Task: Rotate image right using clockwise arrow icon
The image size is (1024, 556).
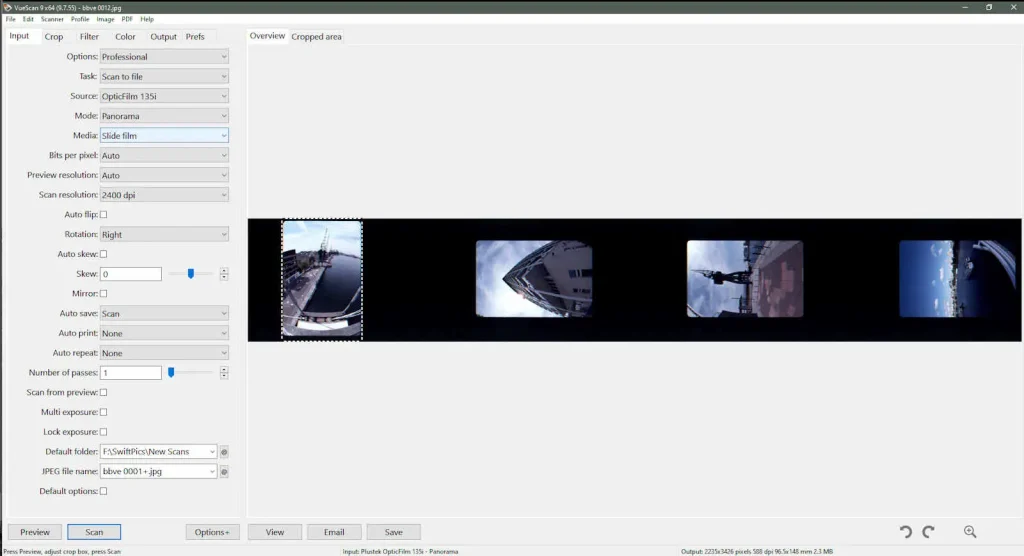Action: click(x=928, y=532)
